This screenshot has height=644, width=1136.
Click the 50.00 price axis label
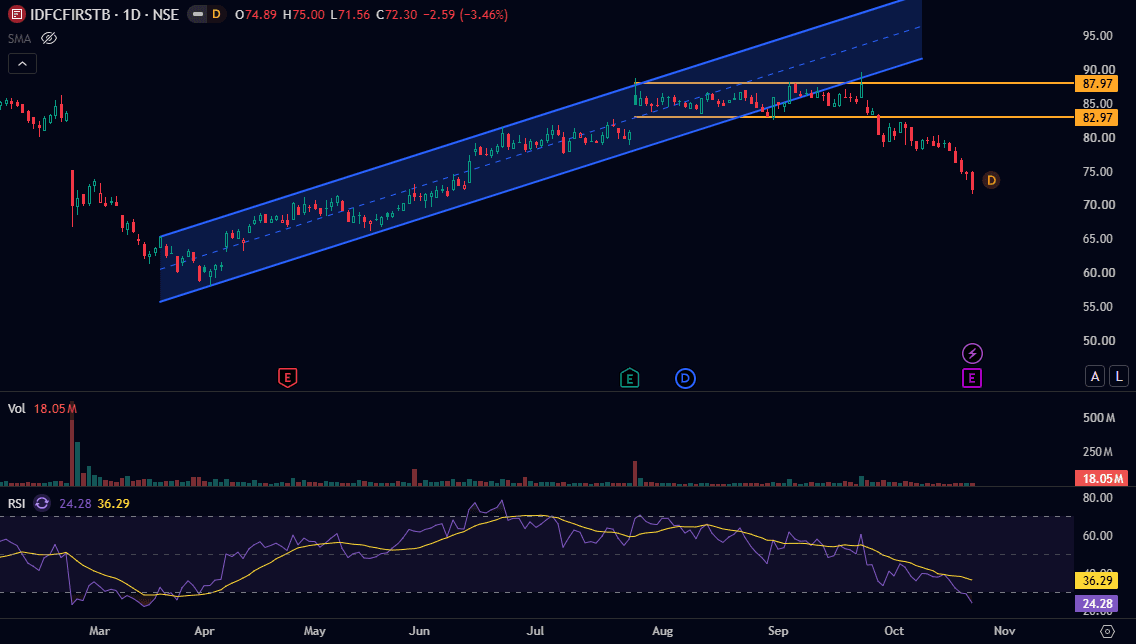tap(1098, 340)
